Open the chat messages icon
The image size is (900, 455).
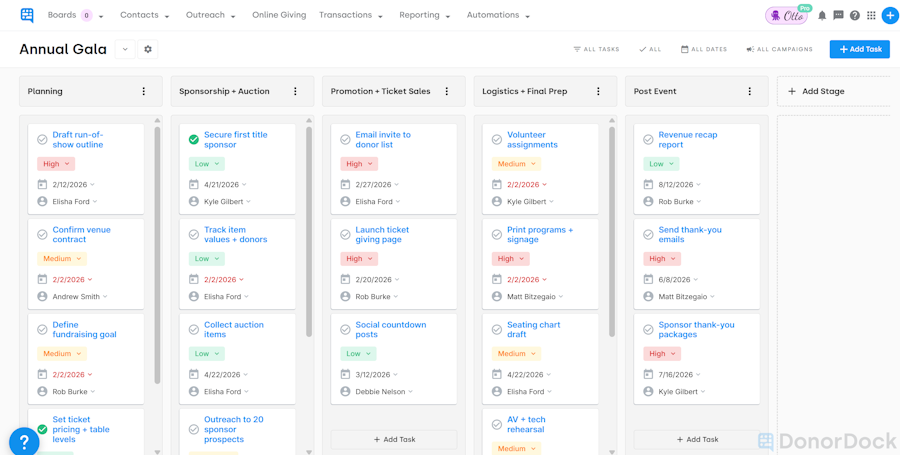click(x=838, y=16)
